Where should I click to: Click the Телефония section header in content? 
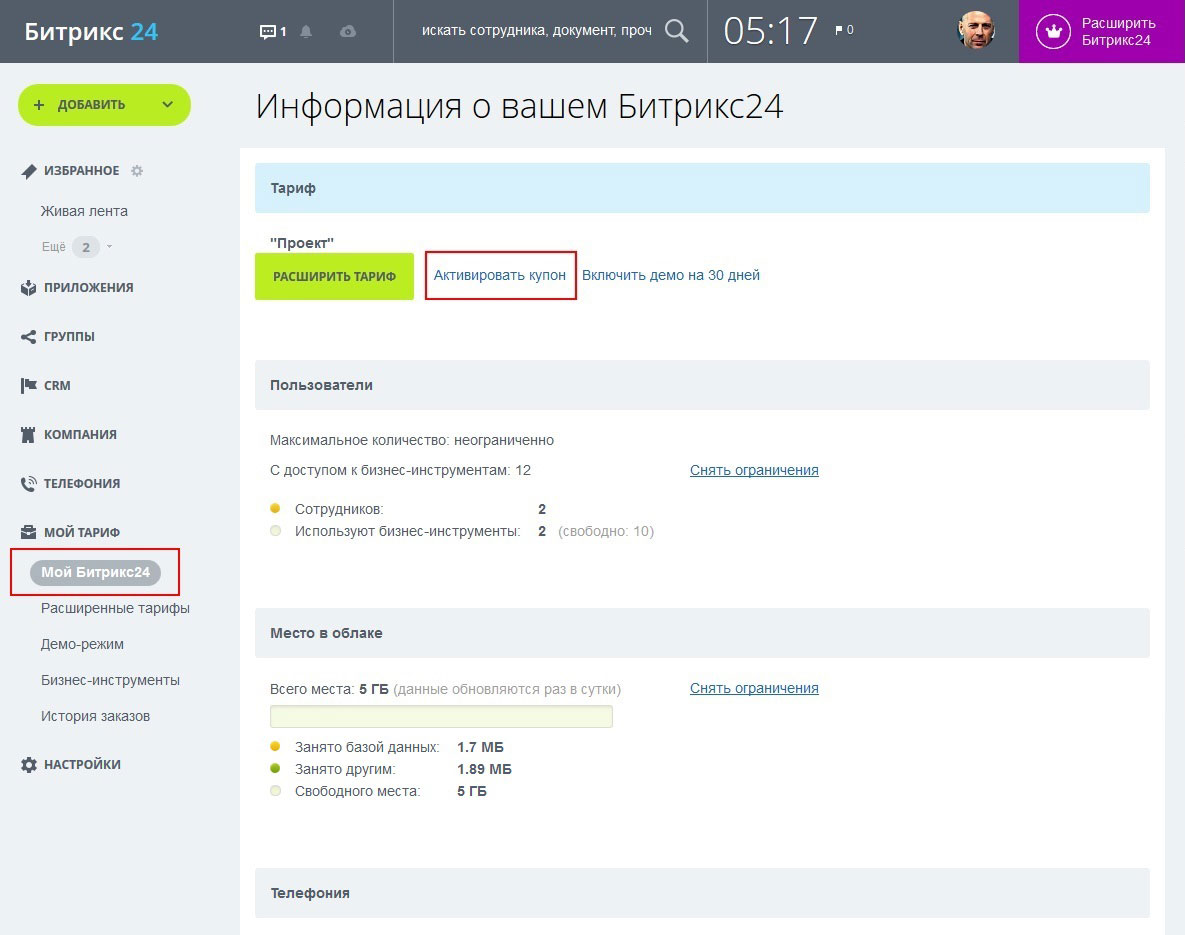pyautogui.click(x=702, y=893)
